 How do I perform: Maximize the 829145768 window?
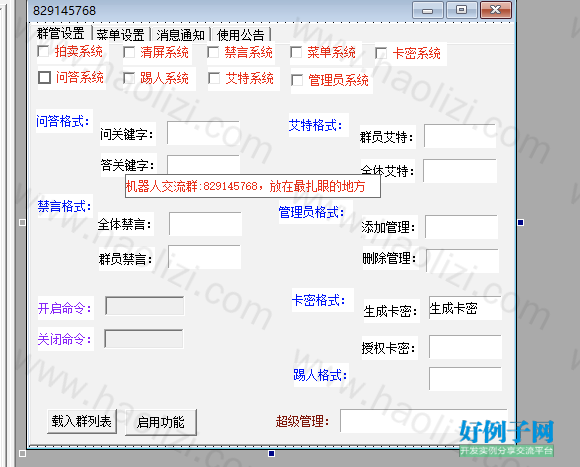click(461, 10)
